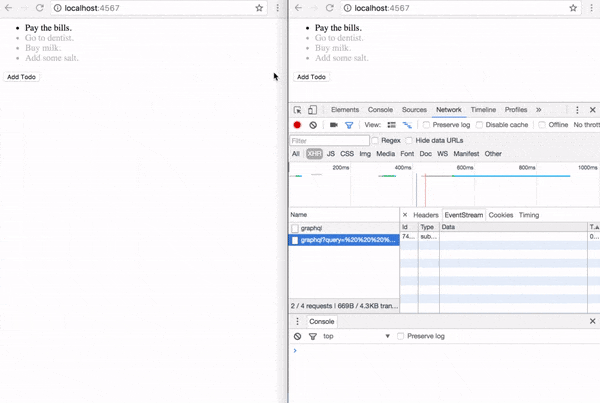This screenshot has height=403, width=600.
Task: Filter requests by JS
Action: (x=331, y=154)
